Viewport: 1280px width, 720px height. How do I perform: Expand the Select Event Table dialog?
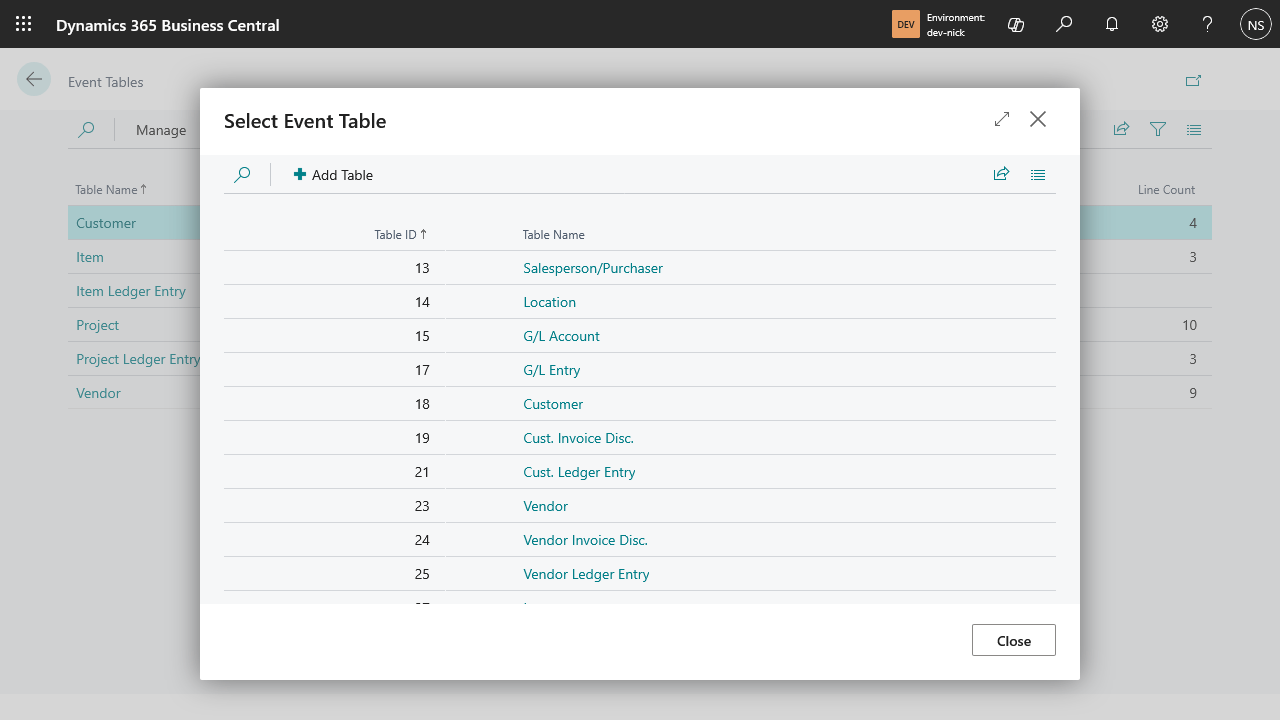[1002, 119]
